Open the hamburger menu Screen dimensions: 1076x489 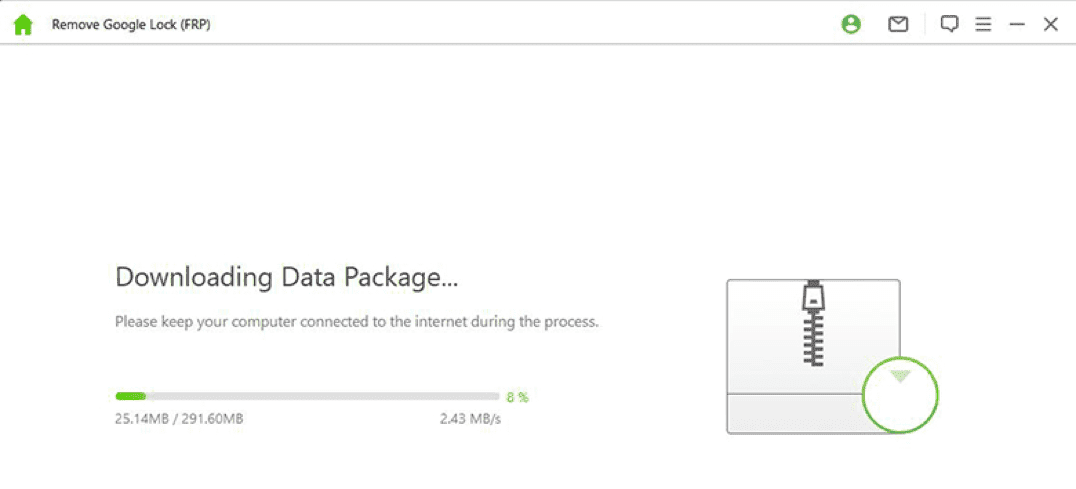click(x=983, y=25)
